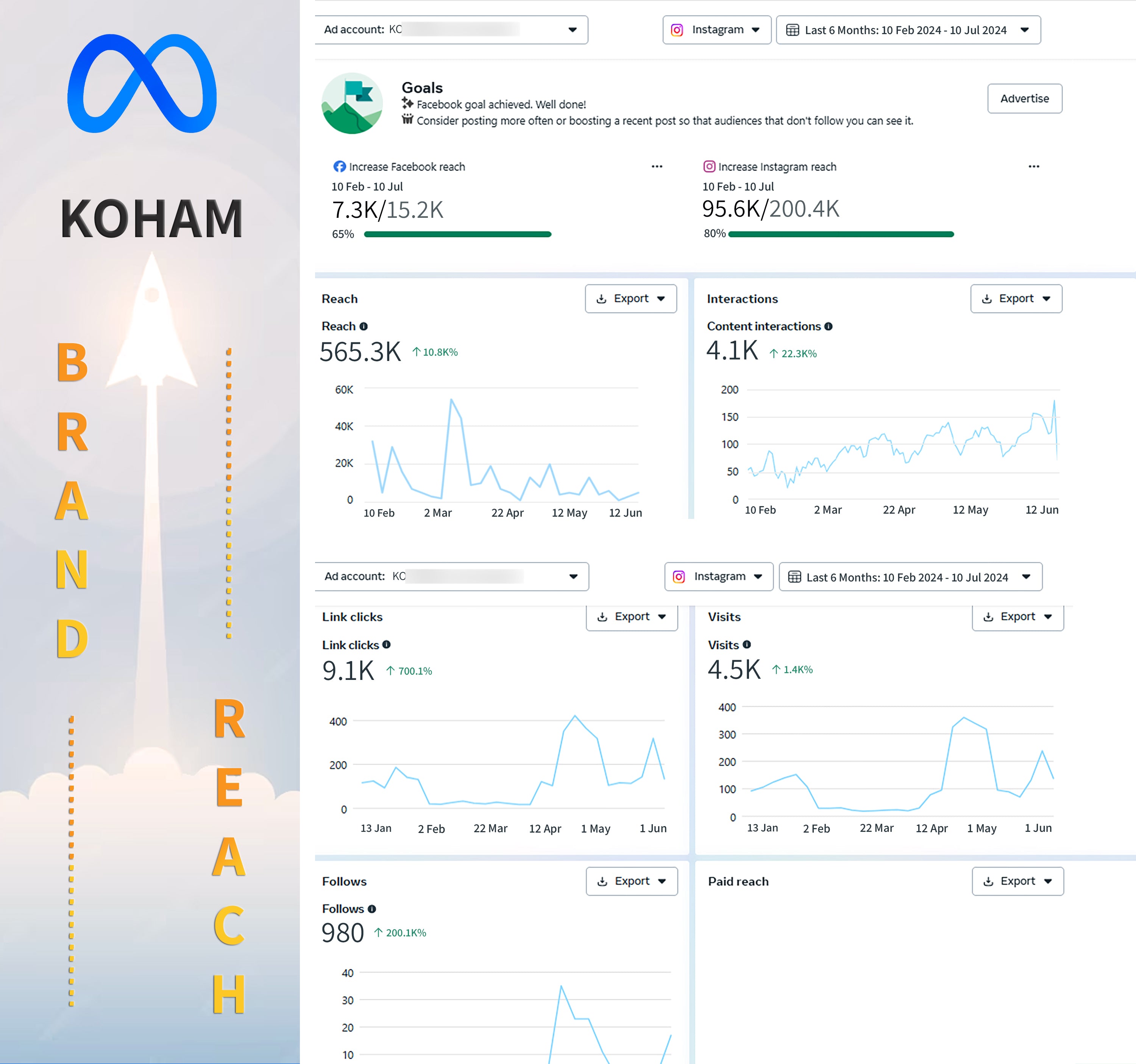Open Instagram reach goal three-dot menu
This screenshot has height=1064, width=1136.
1034,166
